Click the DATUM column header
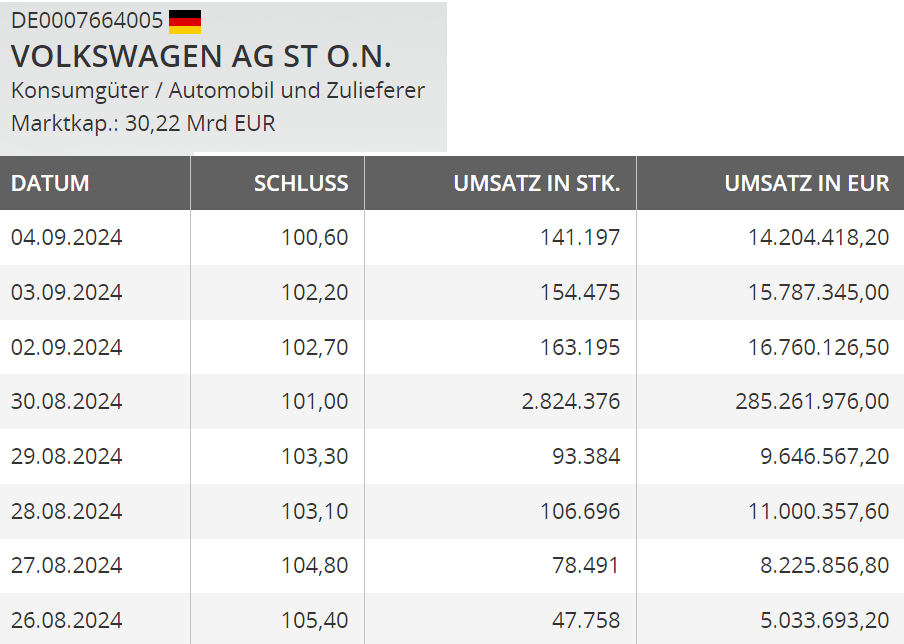Viewport: 904px width, 644px height. 50,183
